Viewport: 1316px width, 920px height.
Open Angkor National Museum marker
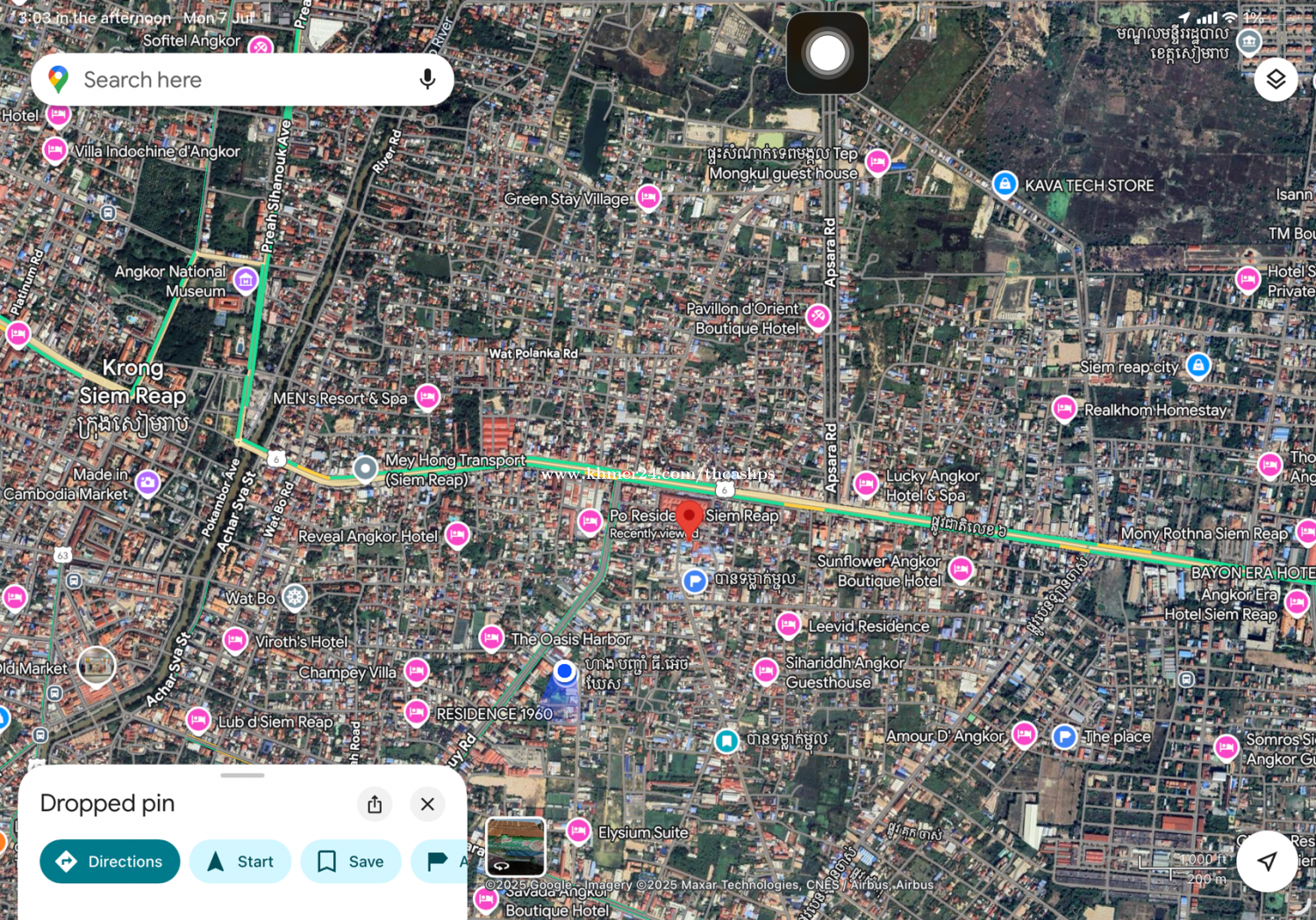246,281
